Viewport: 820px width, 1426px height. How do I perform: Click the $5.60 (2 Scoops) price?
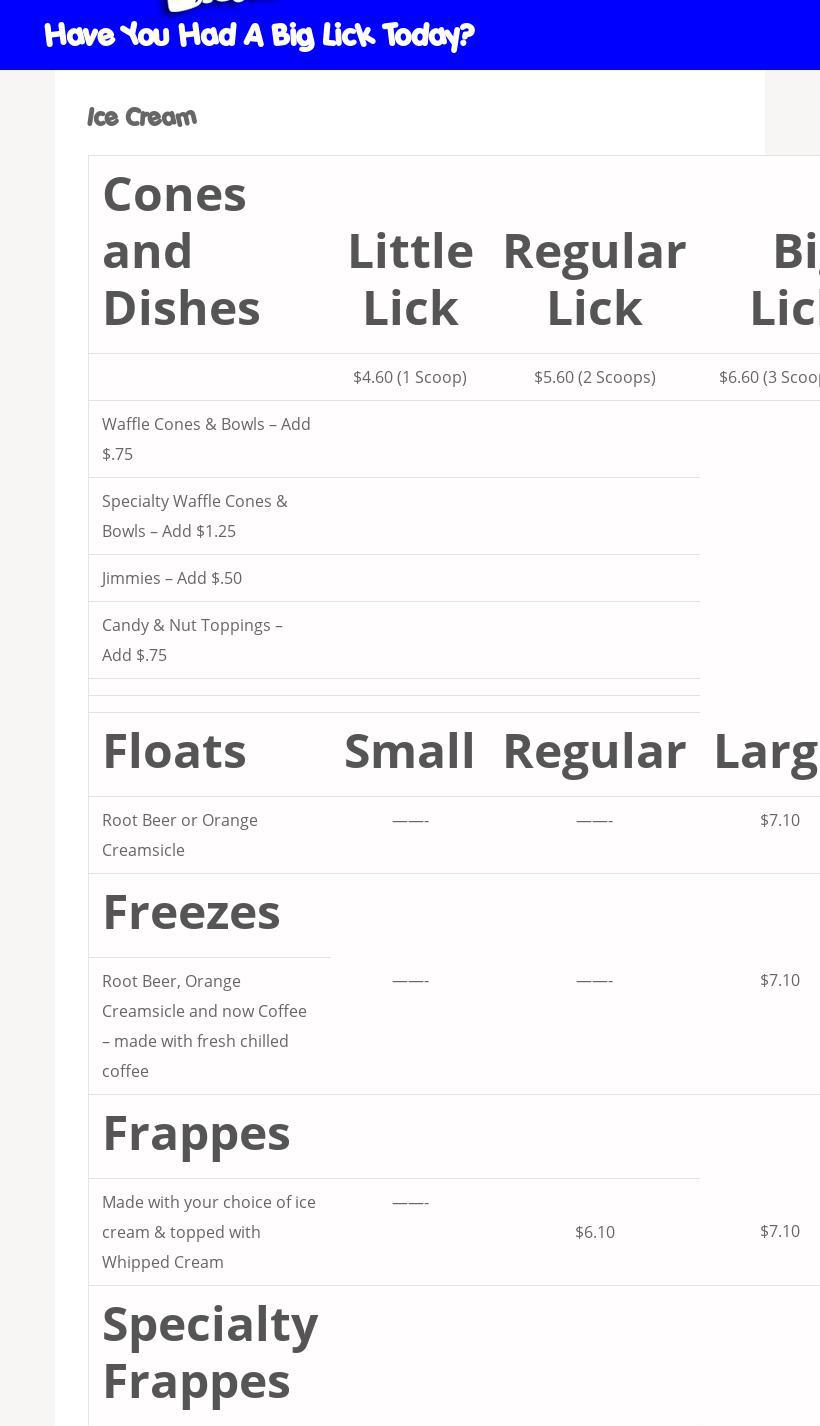coord(594,377)
